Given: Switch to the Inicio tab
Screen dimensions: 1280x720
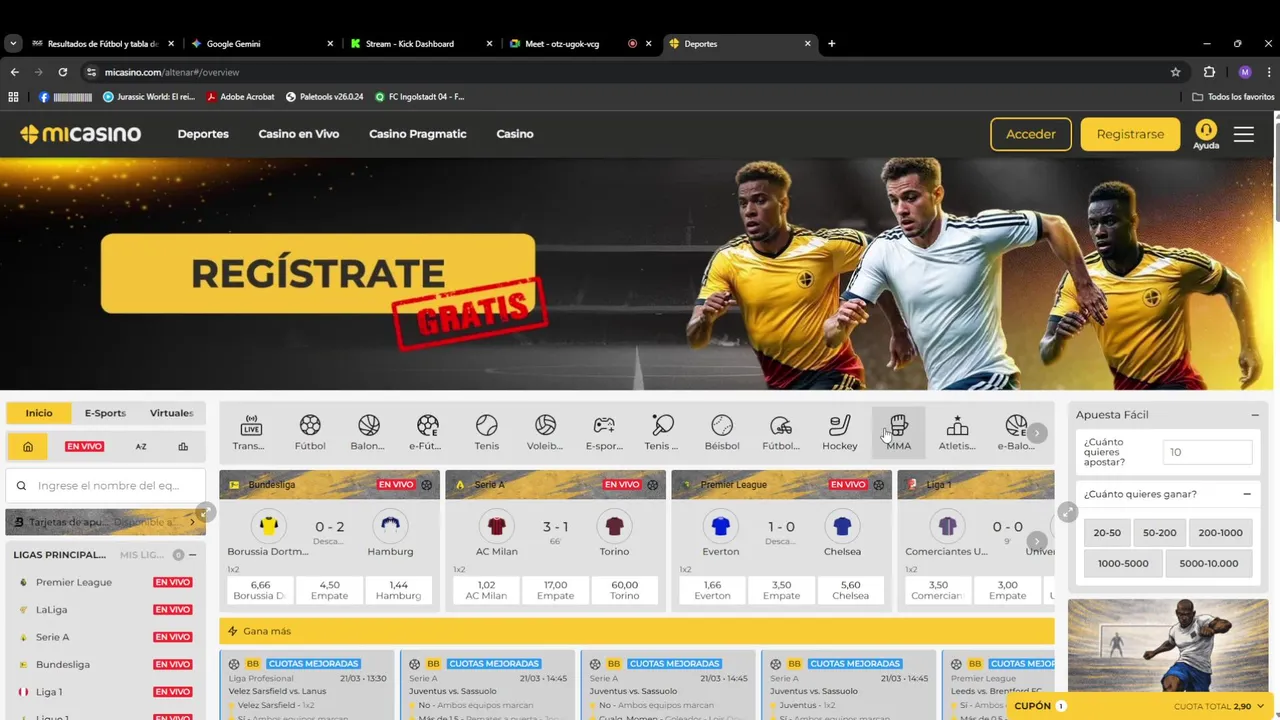Looking at the screenshot, I should [39, 413].
